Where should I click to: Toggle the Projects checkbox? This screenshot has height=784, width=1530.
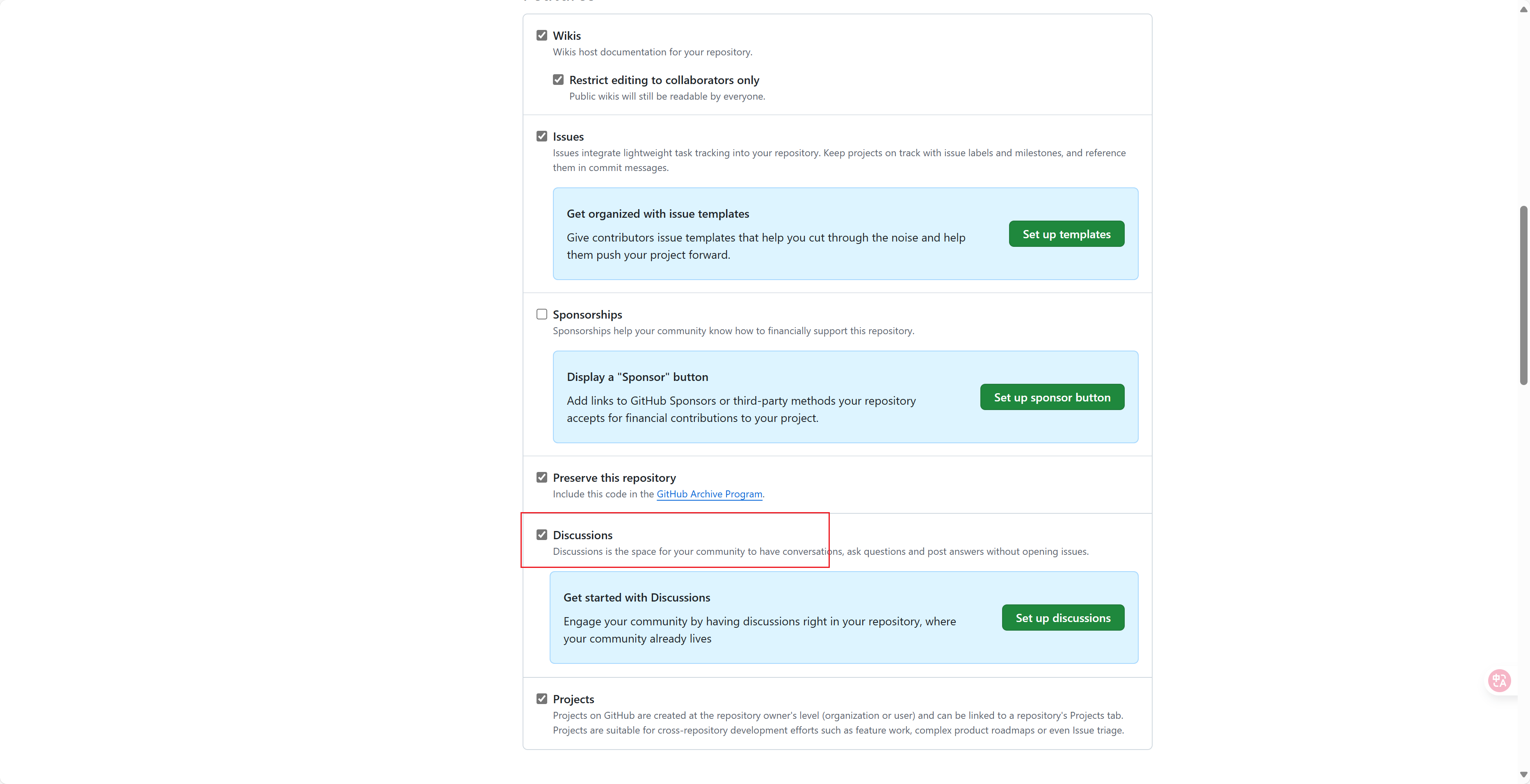pos(542,699)
